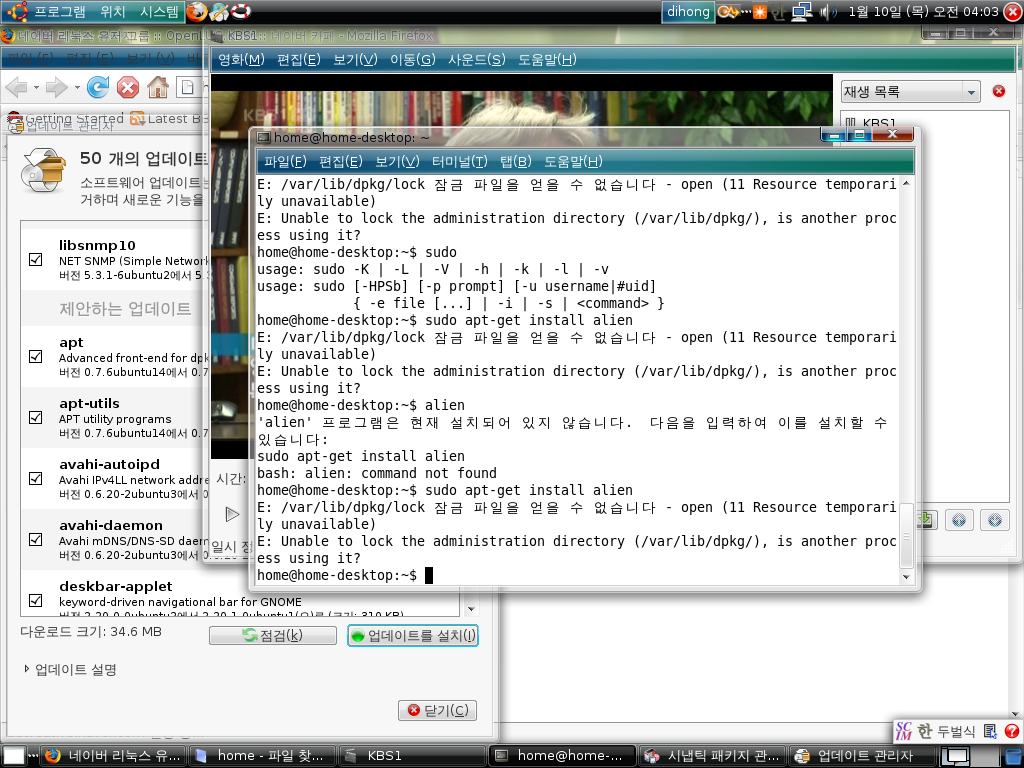Click the orange update notification tray icon

tap(760, 12)
